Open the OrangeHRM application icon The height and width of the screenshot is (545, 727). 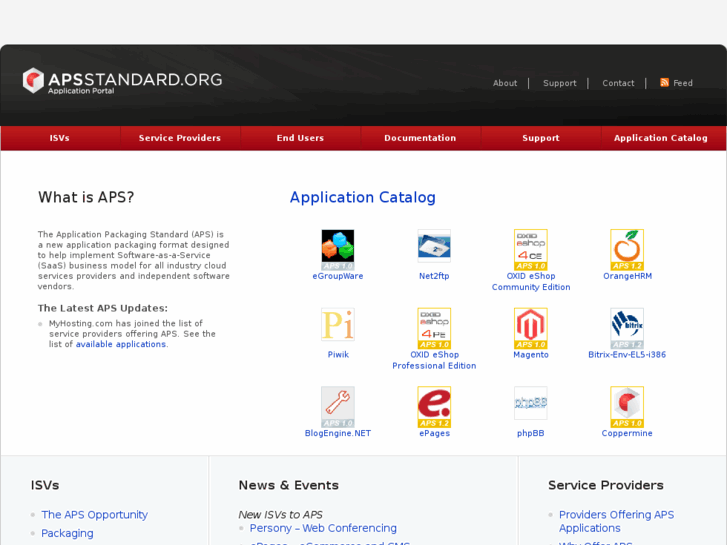pyautogui.click(x=627, y=250)
